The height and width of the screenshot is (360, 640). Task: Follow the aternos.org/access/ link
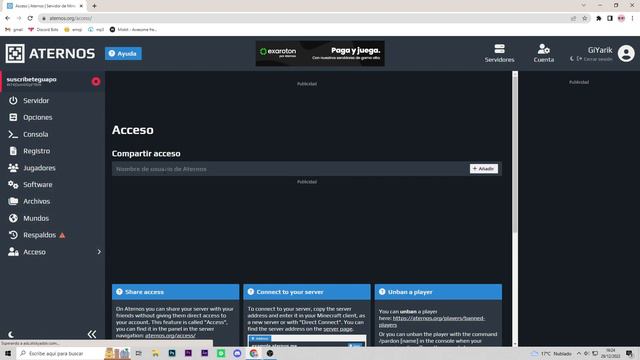(170, 336)
